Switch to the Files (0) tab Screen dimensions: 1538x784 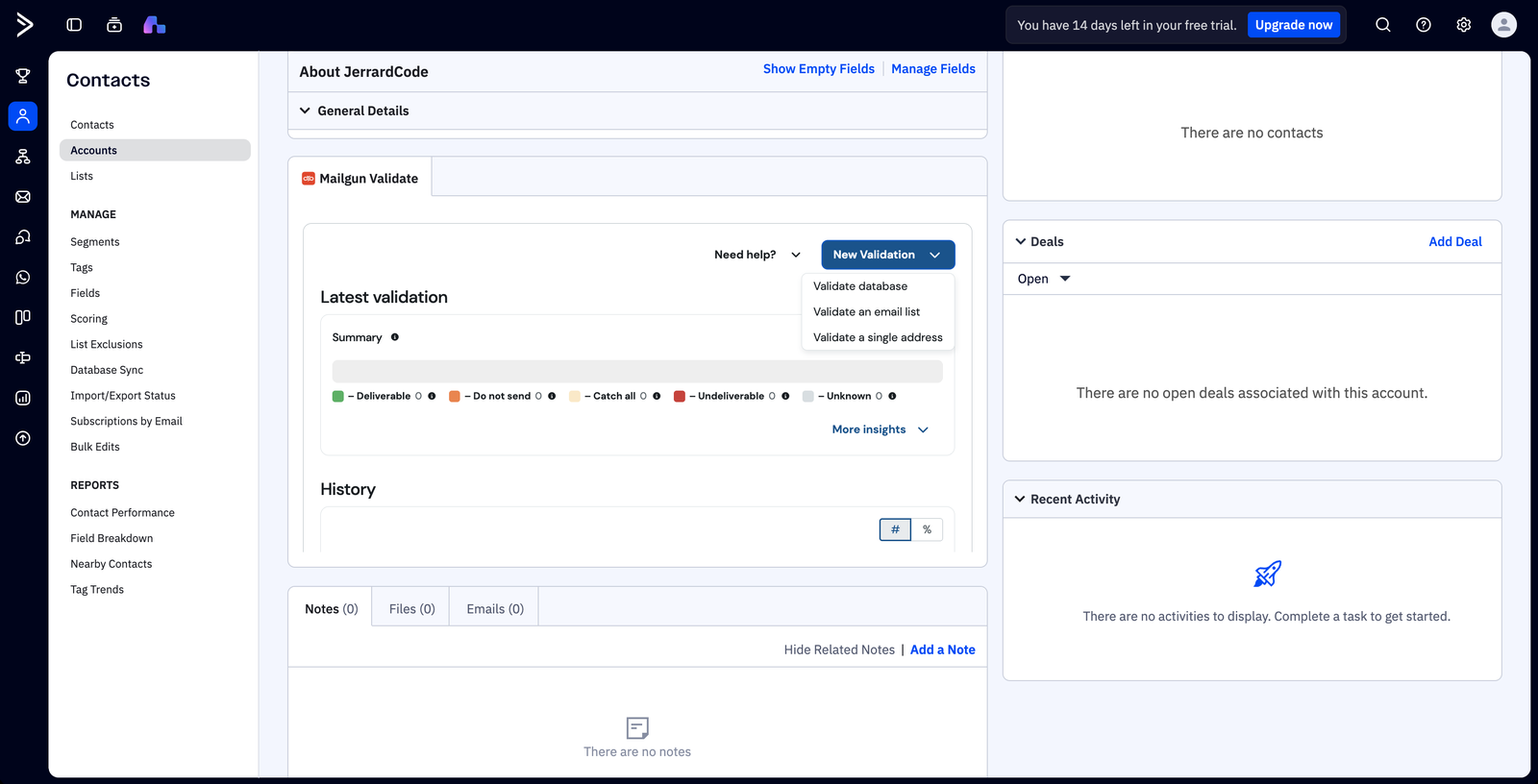pos(411,609)
